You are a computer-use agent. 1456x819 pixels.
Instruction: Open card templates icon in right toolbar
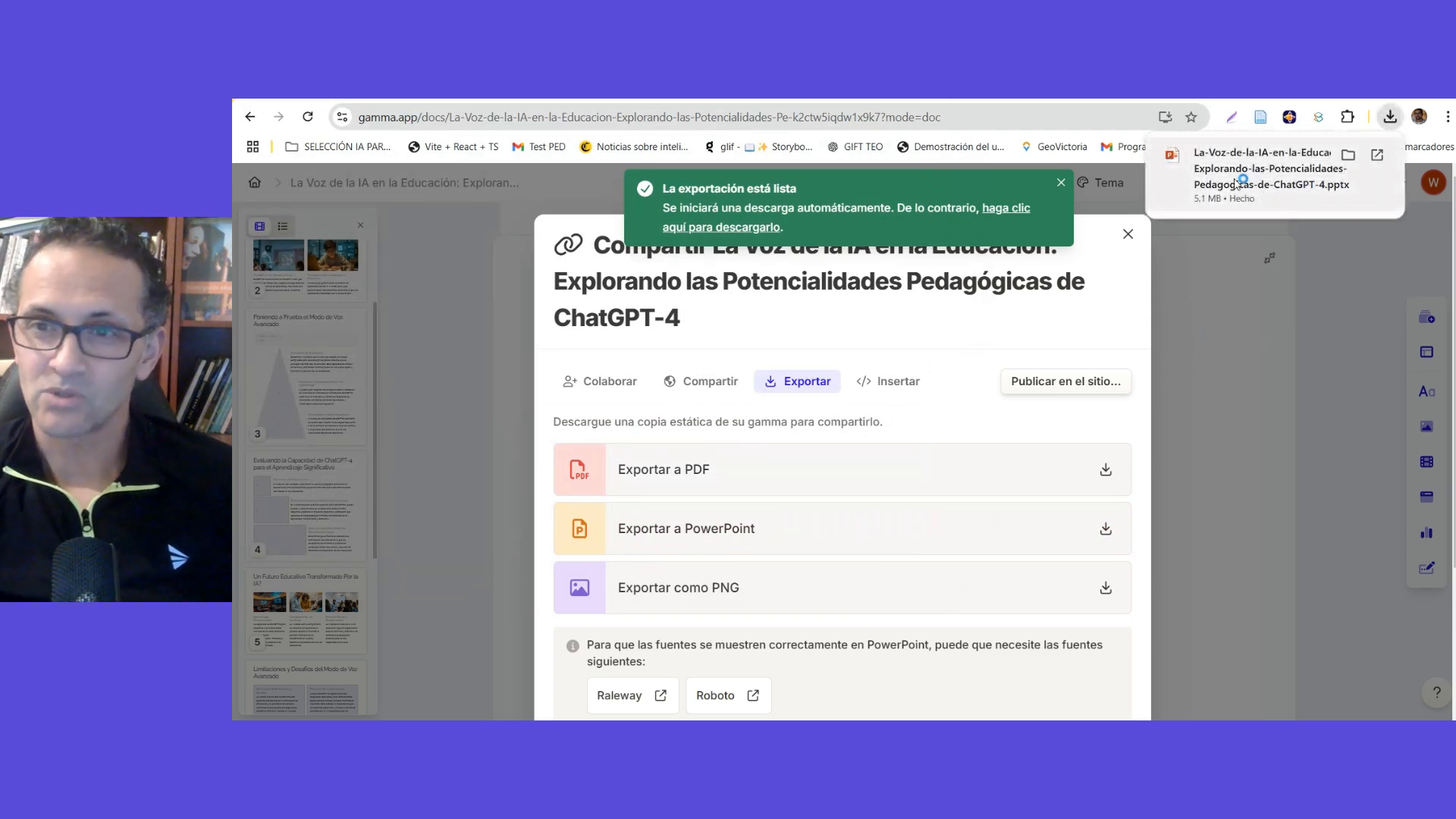(x=1426, y=317)
